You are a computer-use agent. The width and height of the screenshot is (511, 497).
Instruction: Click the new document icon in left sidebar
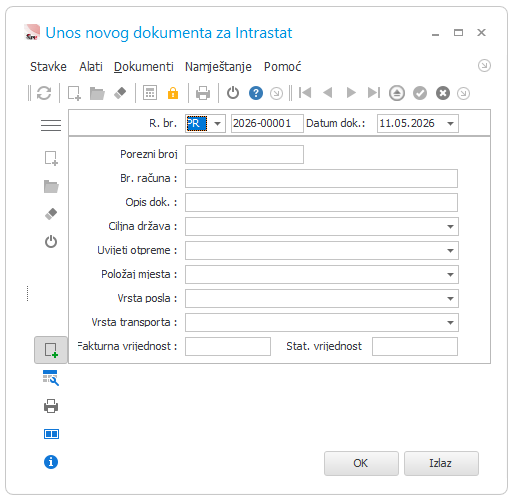pos(51,158)
